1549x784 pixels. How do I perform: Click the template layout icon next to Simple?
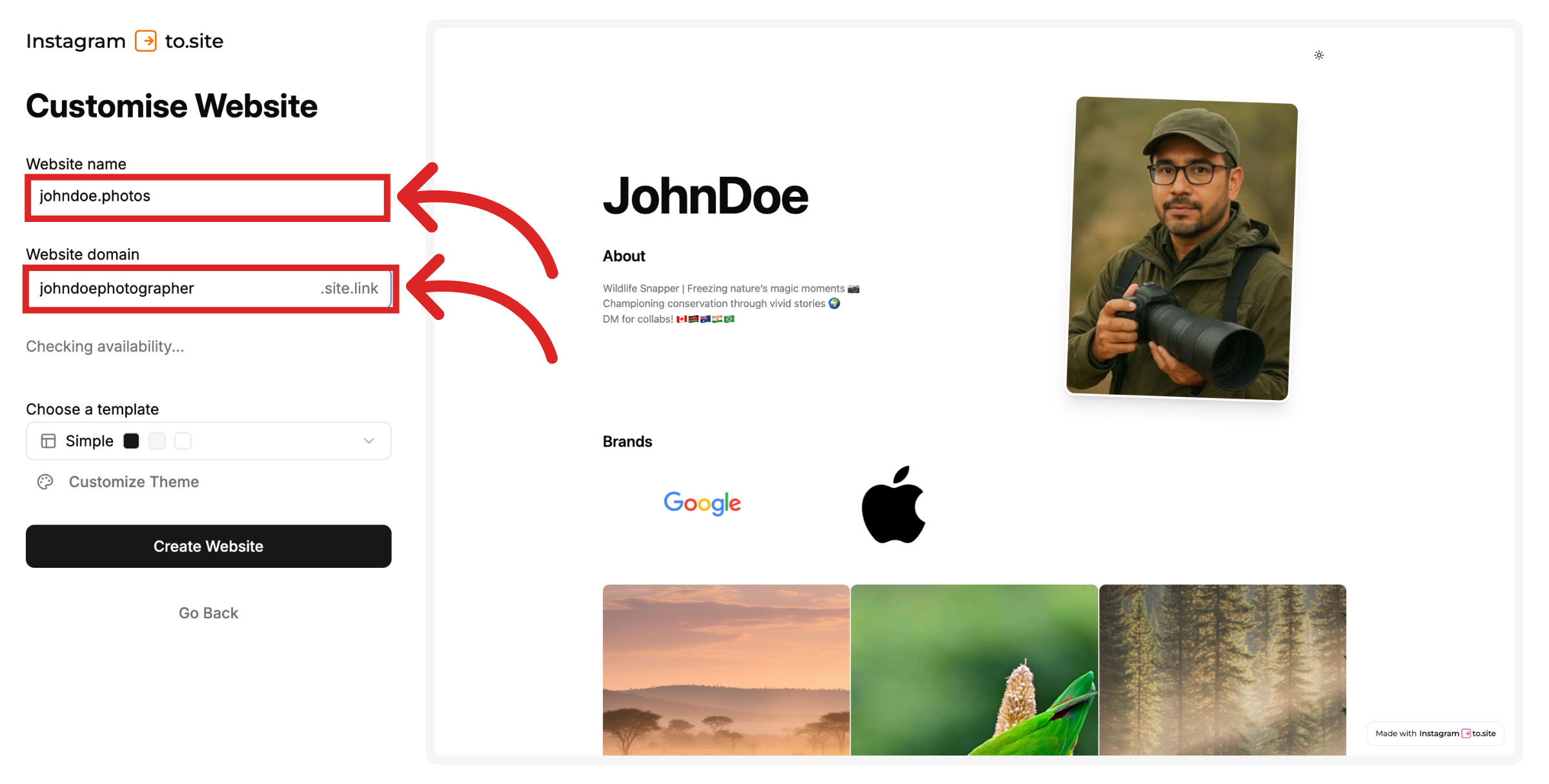pyautogui.click(x=48, y=441)
